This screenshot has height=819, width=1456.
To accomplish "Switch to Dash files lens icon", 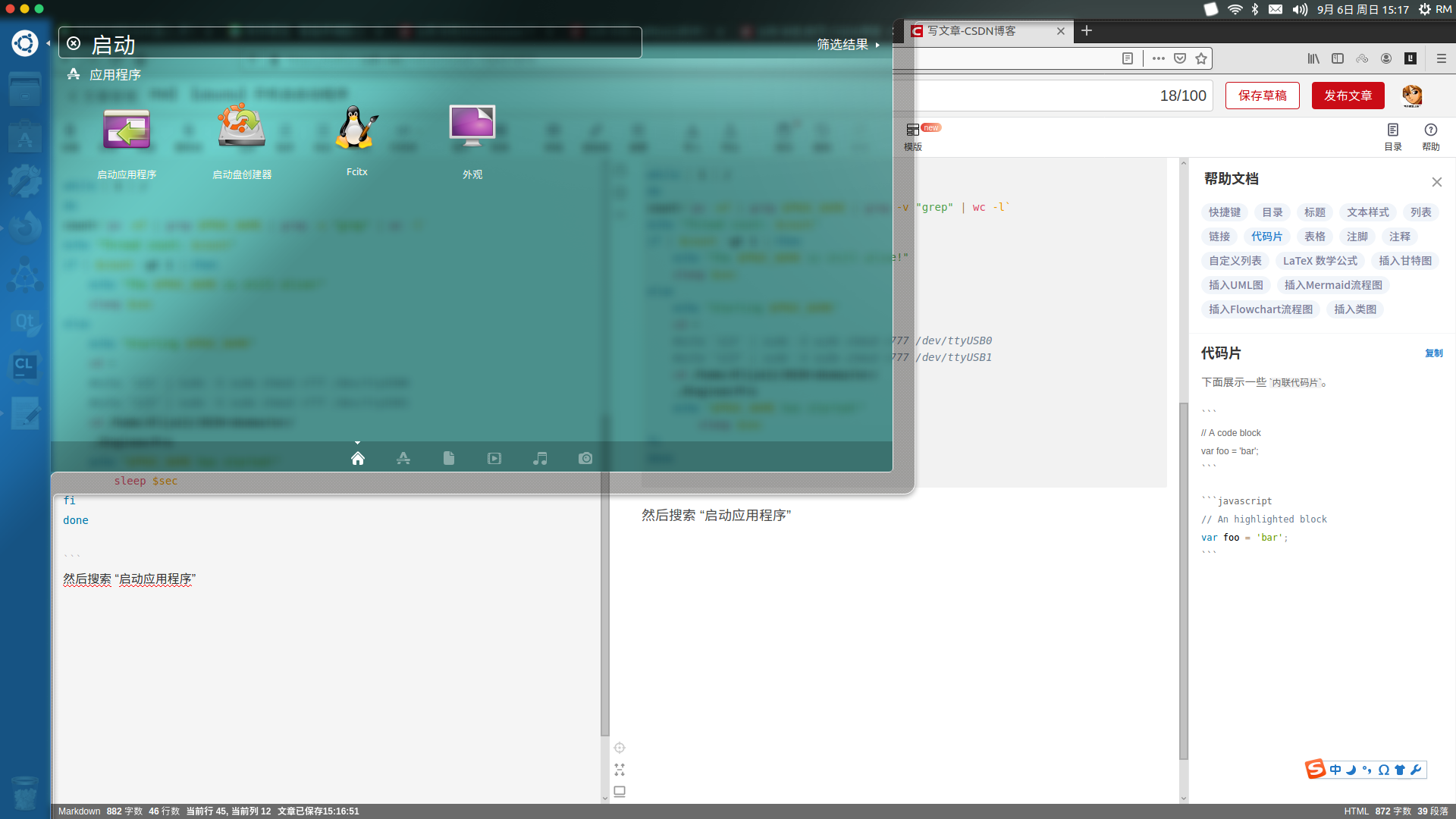I will pos(449,458).
